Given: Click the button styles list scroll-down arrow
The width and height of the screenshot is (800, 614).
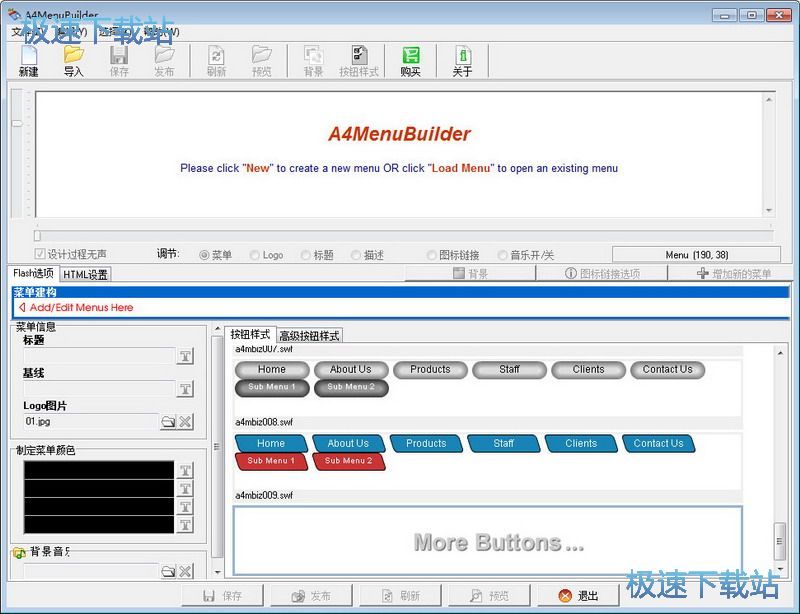Looking at the screenshot, I should pos(780,569).
